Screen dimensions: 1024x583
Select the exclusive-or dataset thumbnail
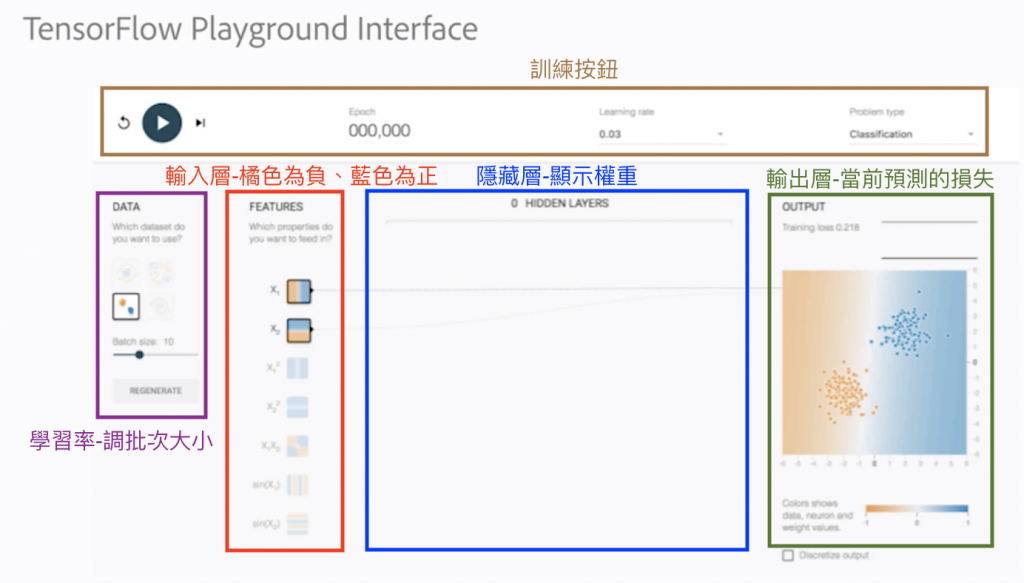click(160, 272)
